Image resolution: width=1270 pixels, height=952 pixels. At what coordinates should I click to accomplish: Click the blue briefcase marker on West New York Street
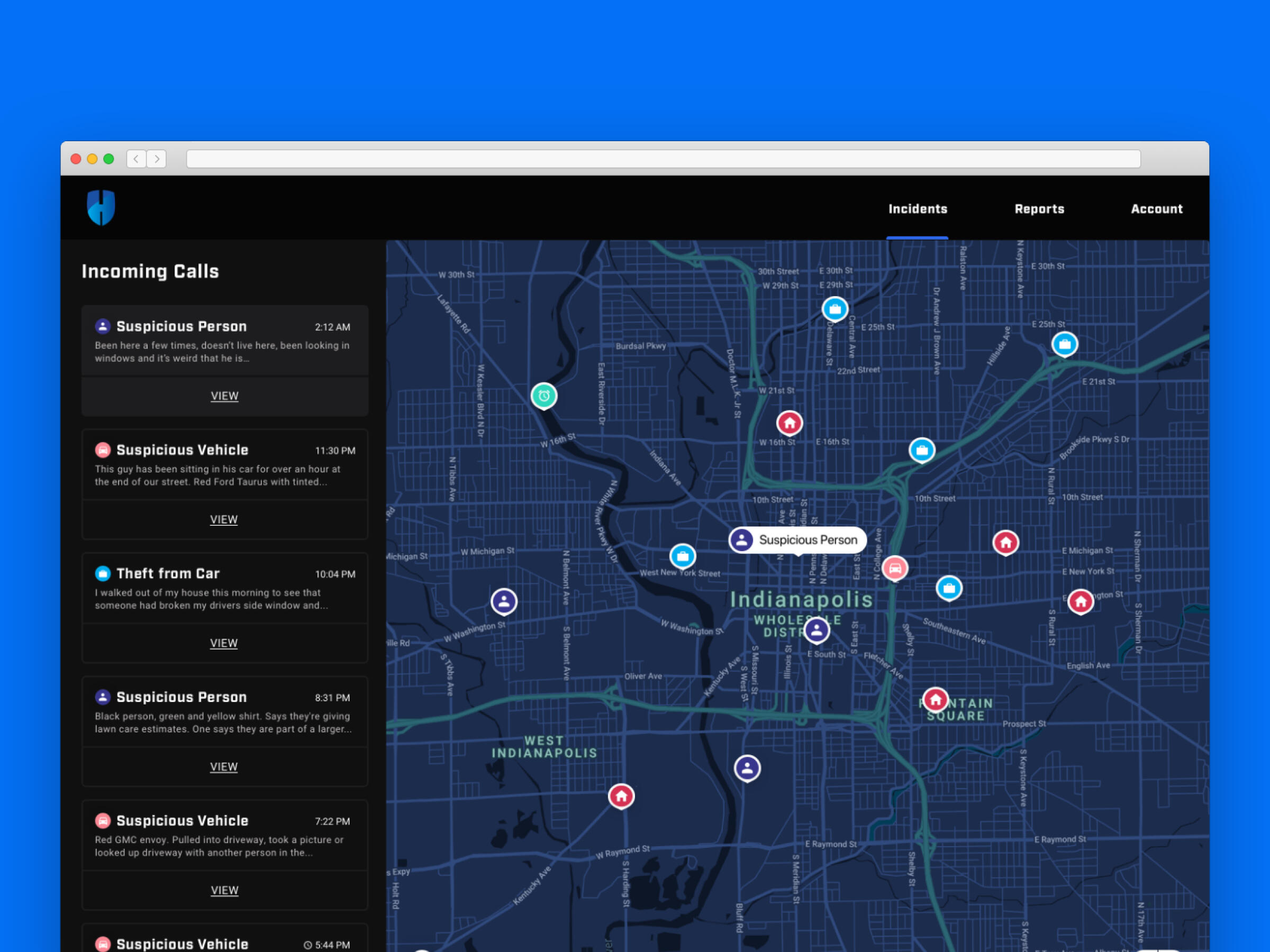point(682,555)
